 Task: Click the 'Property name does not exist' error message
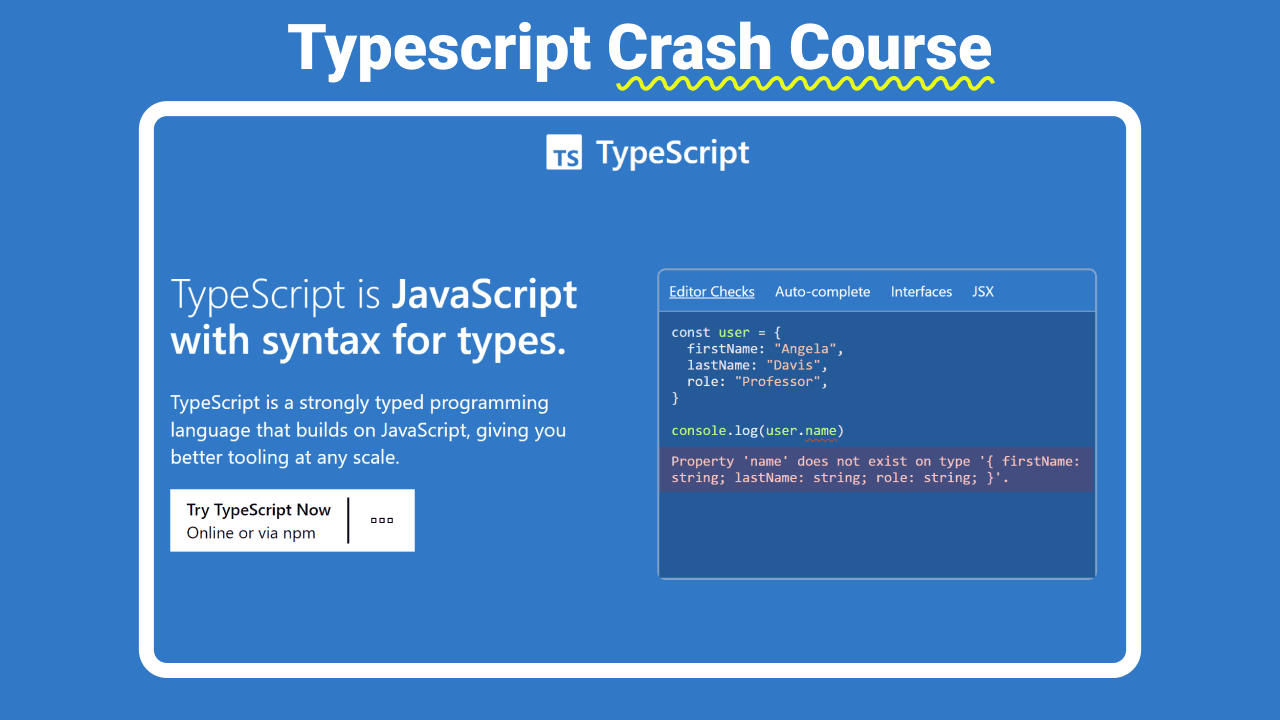875,469
